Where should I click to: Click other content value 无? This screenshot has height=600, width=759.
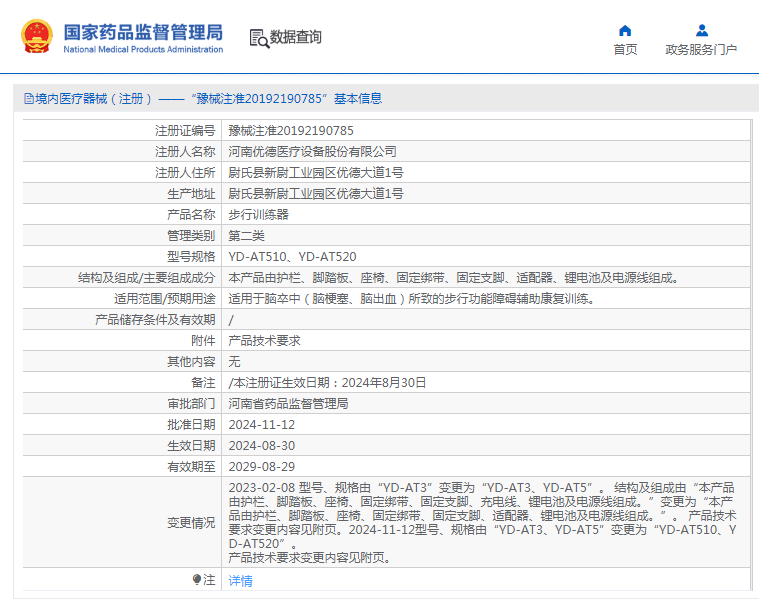click(234, 361)
